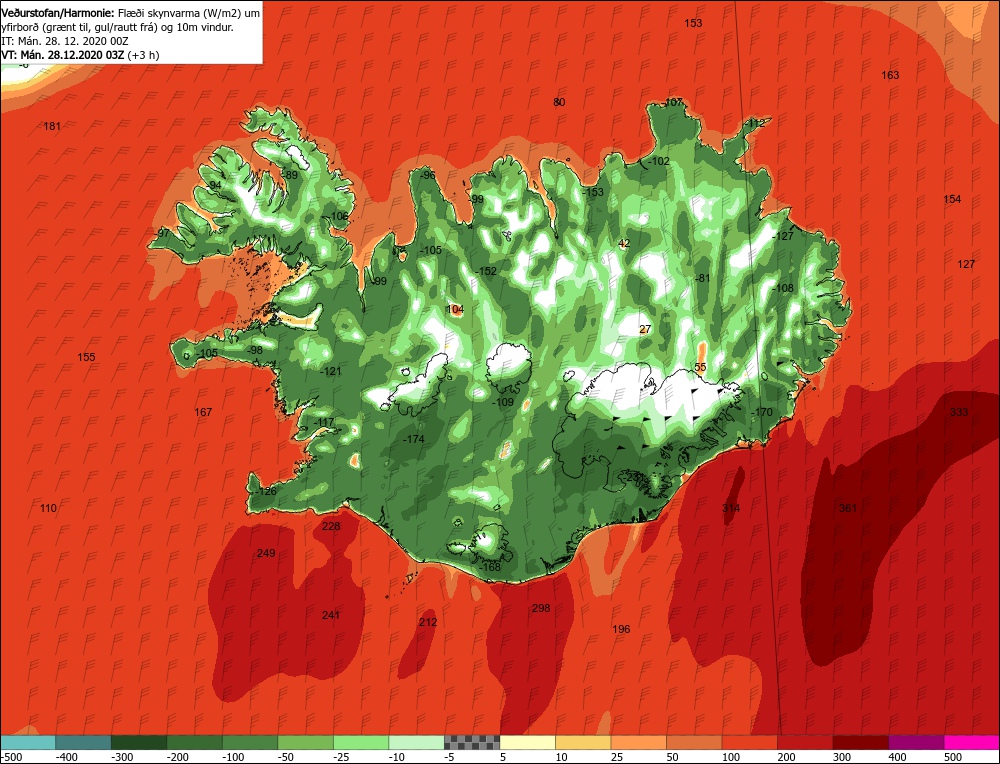The height and width of the screenshot is (764, 1000).
Task: Click the 127 value near the east edge
Action: [x=966, y=264]
